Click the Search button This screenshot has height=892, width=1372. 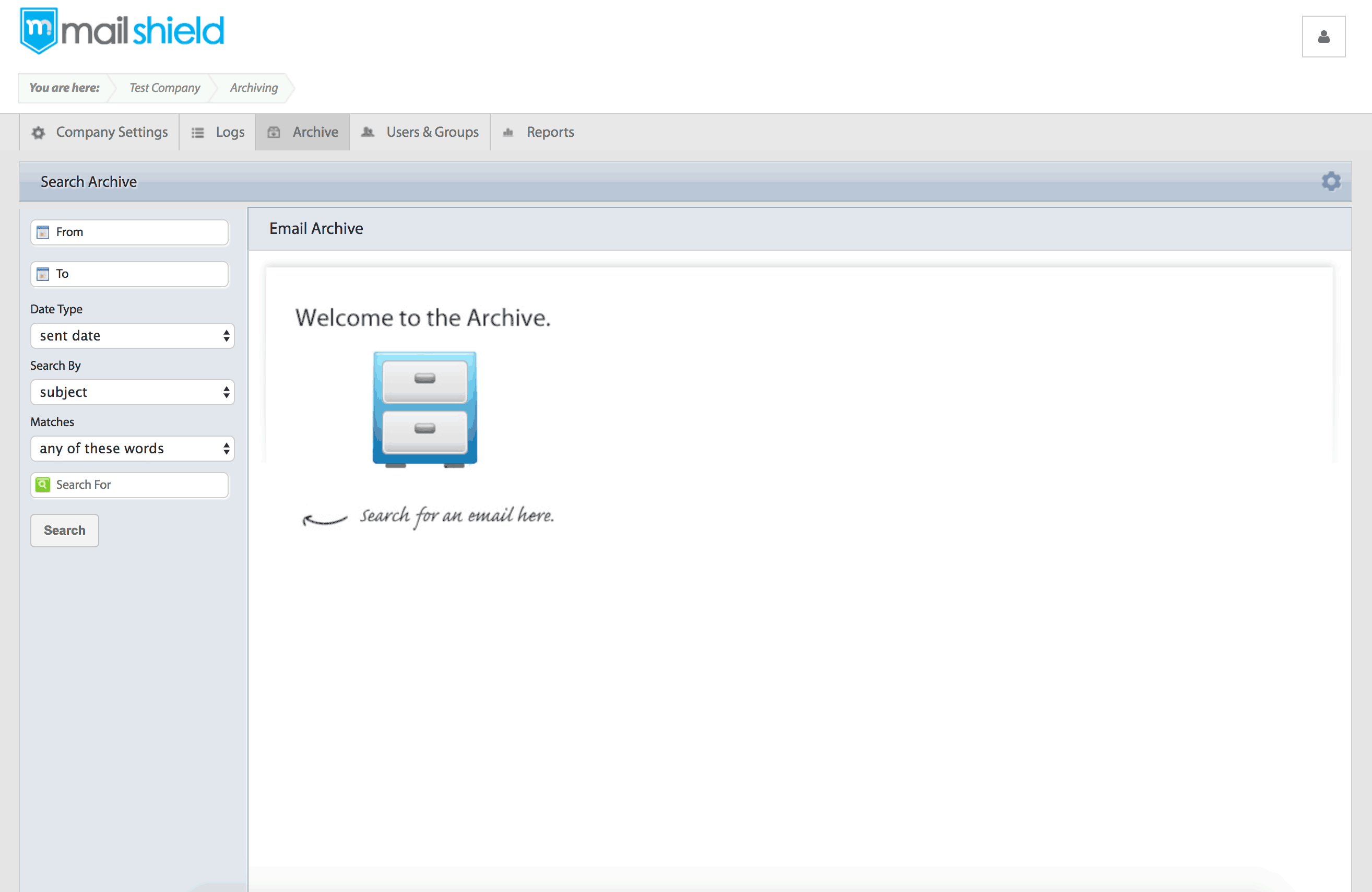tap(65, 531)
